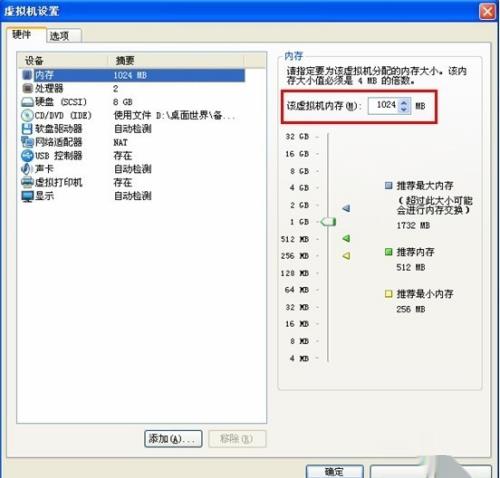The image size is (500, 478).
Task: Decrease memory with the spinner down arrow
Action: coord(404,110)
